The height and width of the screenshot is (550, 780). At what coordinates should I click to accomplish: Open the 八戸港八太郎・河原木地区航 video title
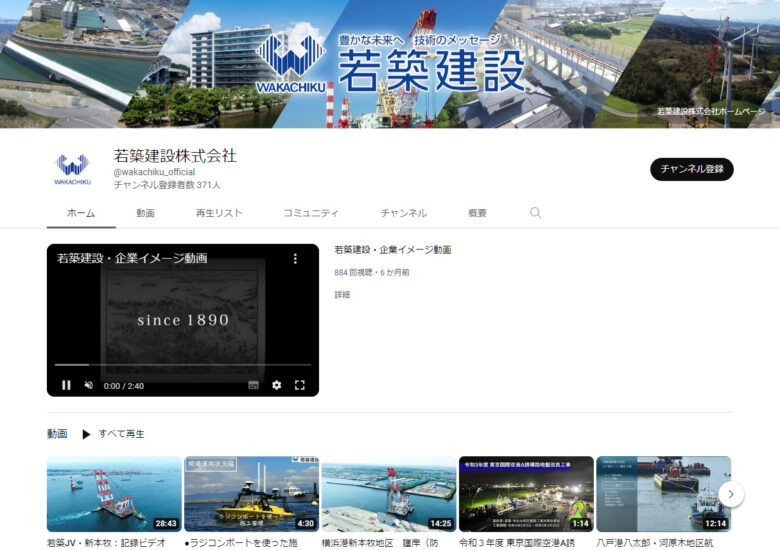point(655,543)
